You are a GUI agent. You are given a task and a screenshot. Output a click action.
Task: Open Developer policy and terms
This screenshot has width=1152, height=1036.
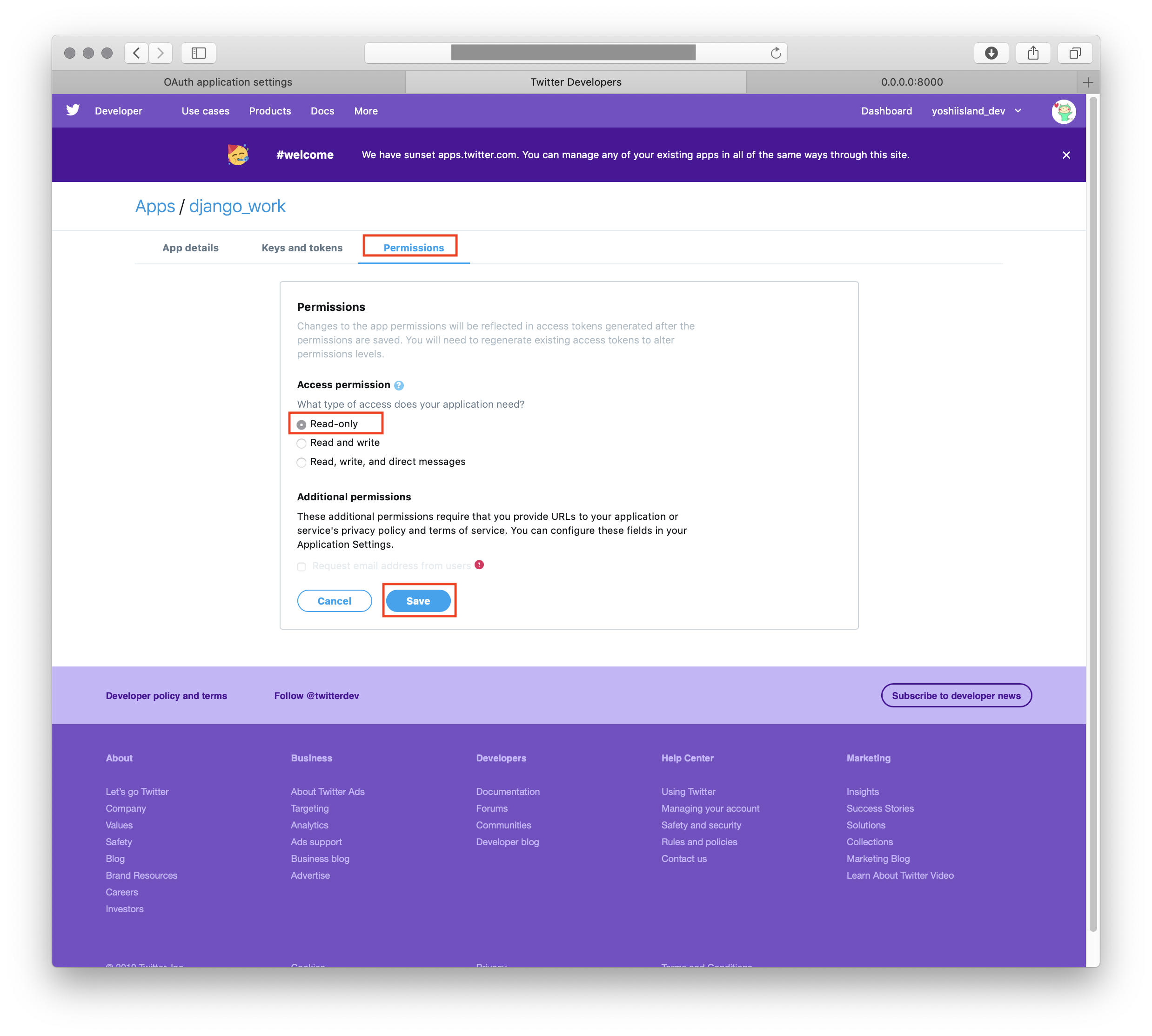click(166, 696)
